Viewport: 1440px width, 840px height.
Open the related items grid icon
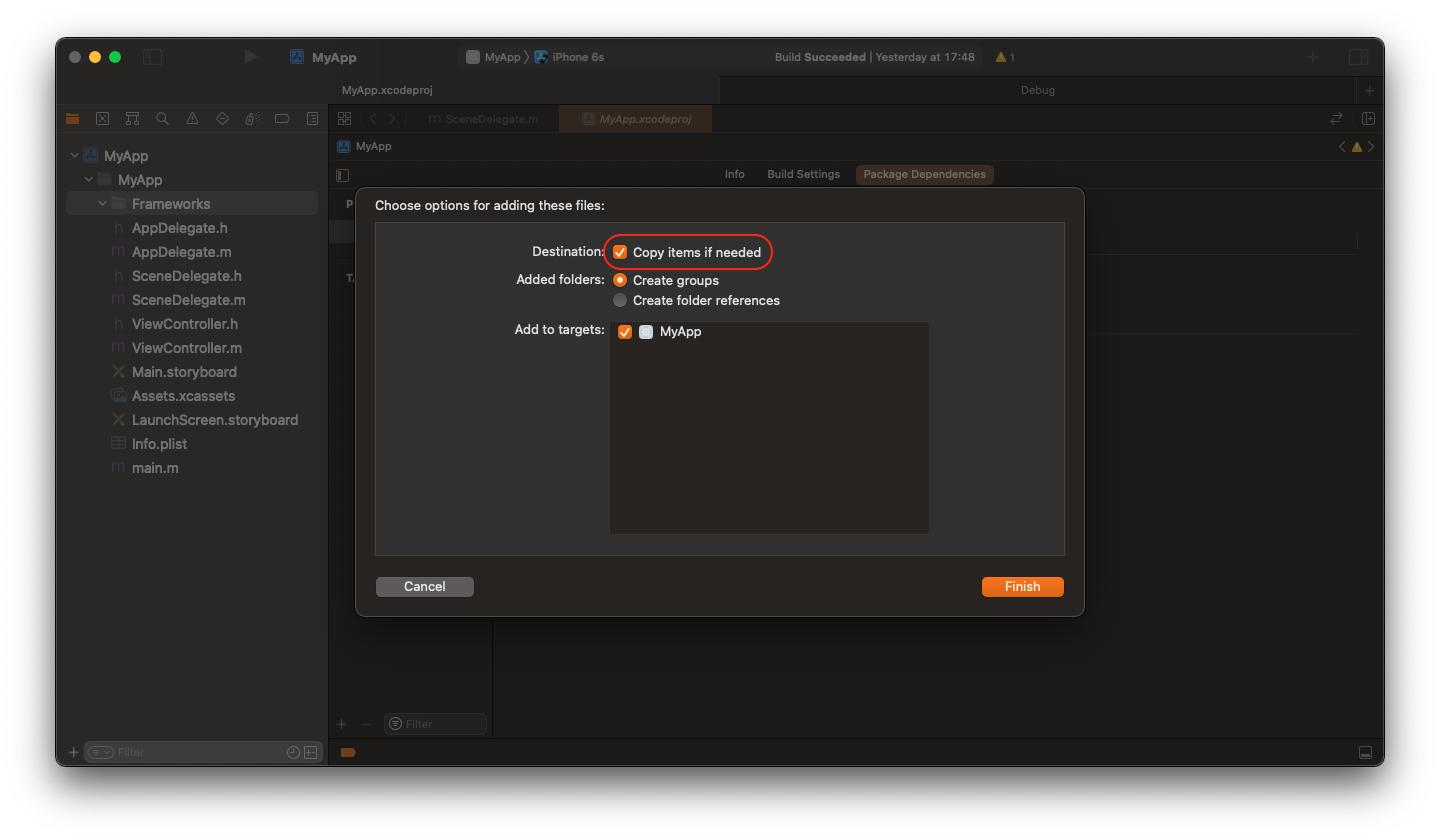click(x=344, y=119)
